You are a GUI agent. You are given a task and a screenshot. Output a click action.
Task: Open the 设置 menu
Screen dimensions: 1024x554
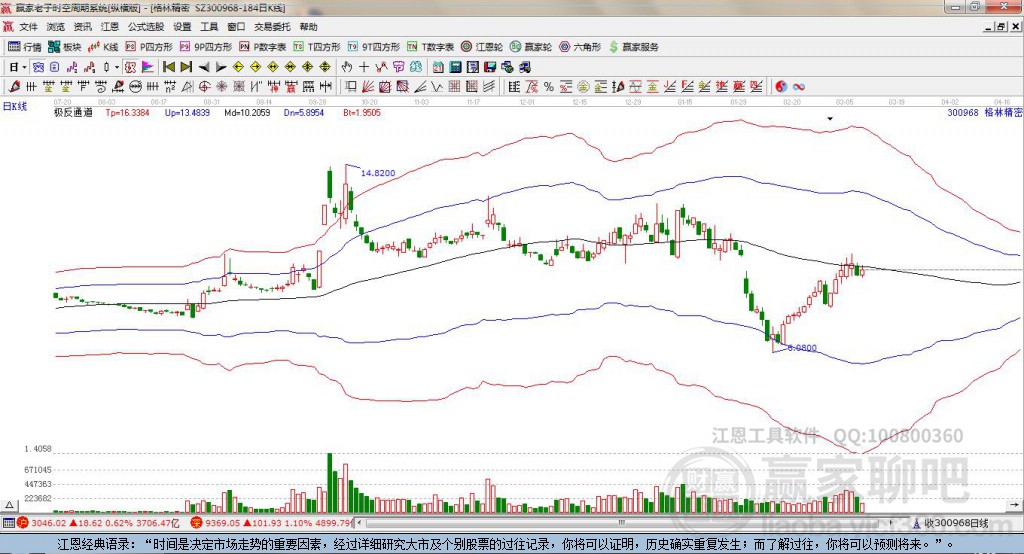click(x=182, y=27)
